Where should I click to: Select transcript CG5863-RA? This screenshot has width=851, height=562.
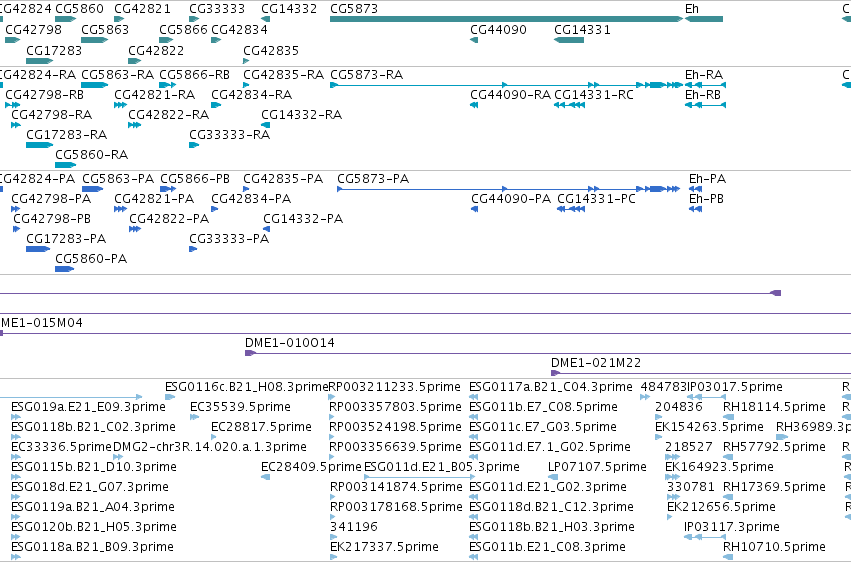117,74
